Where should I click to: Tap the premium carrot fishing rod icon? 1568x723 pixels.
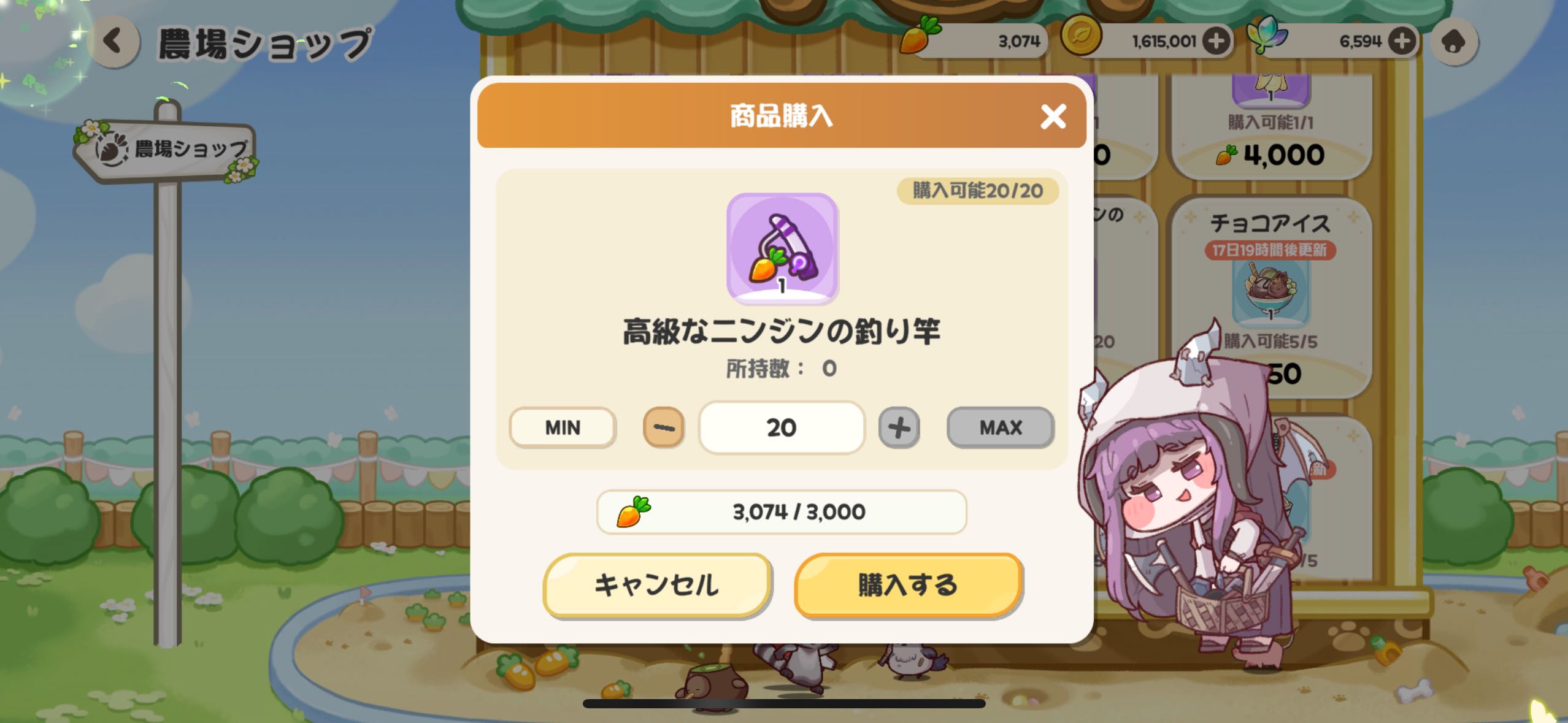782,248
